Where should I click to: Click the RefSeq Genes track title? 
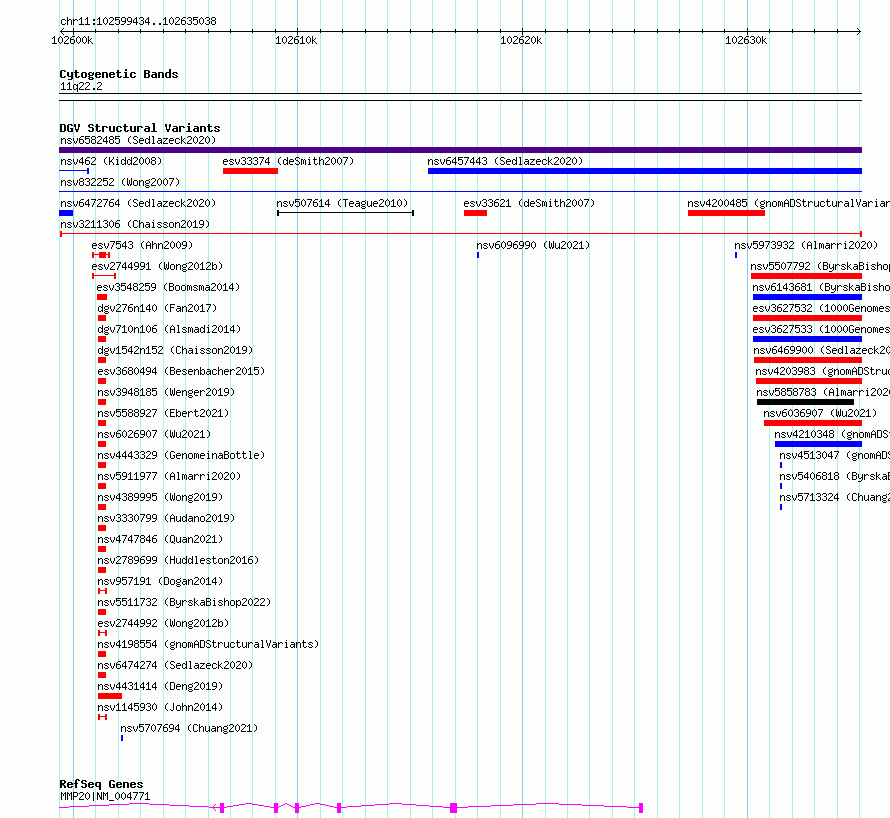tap(101, 784)
